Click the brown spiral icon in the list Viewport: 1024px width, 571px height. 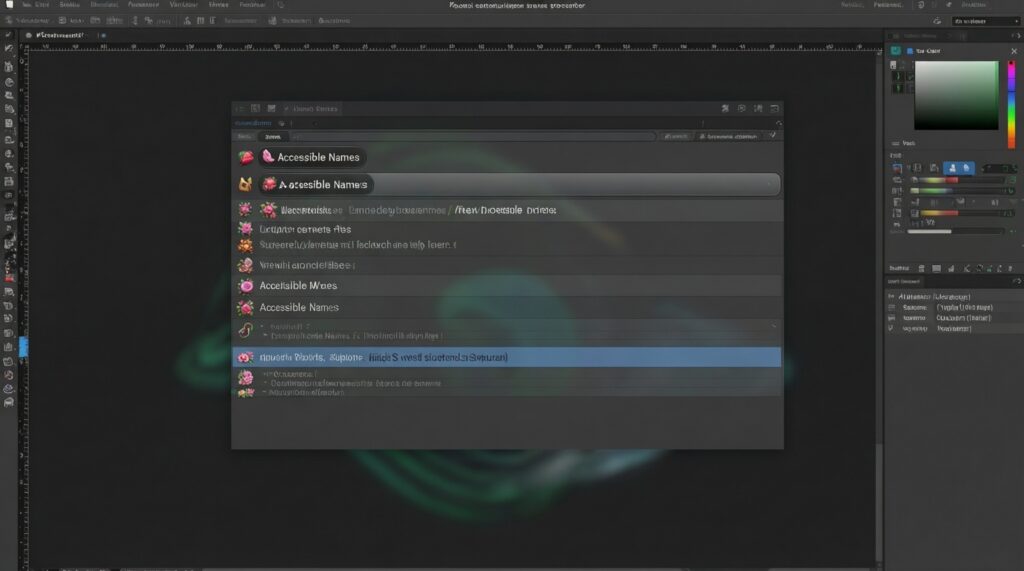[245, 330]
